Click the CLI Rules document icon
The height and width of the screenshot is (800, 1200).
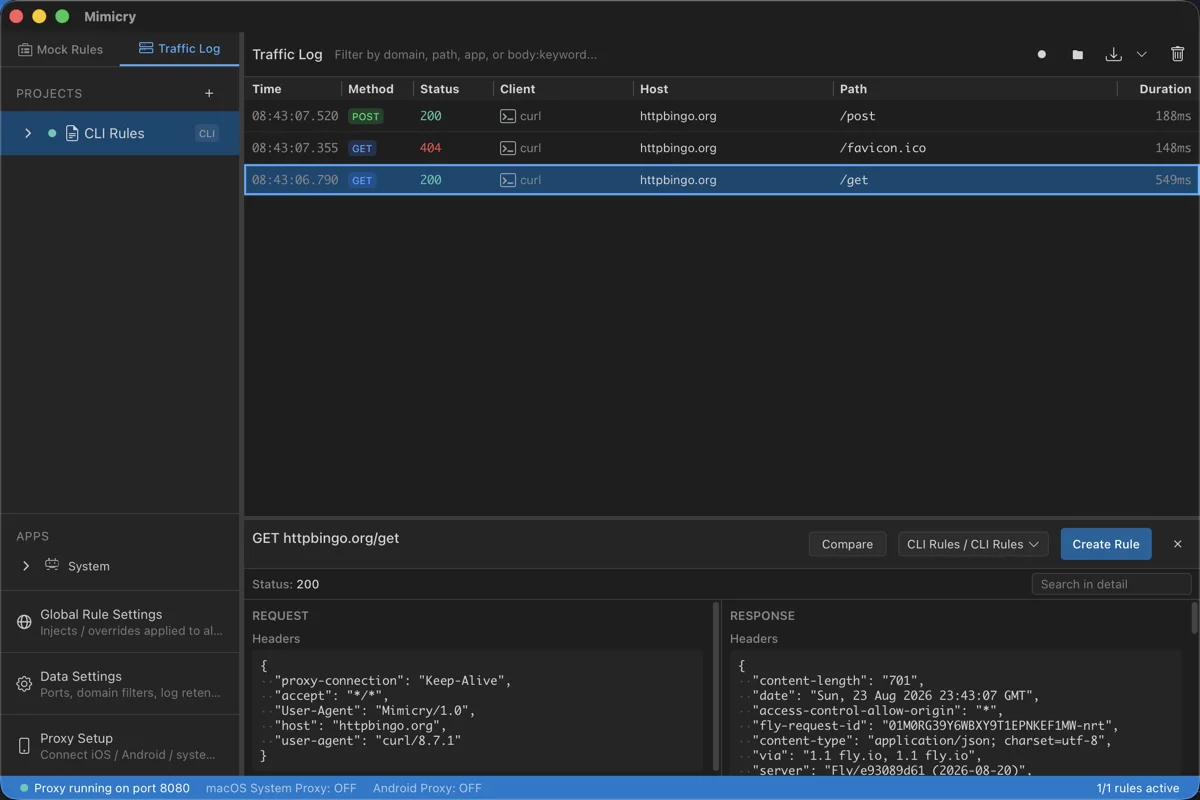click(x=72, y=133)
